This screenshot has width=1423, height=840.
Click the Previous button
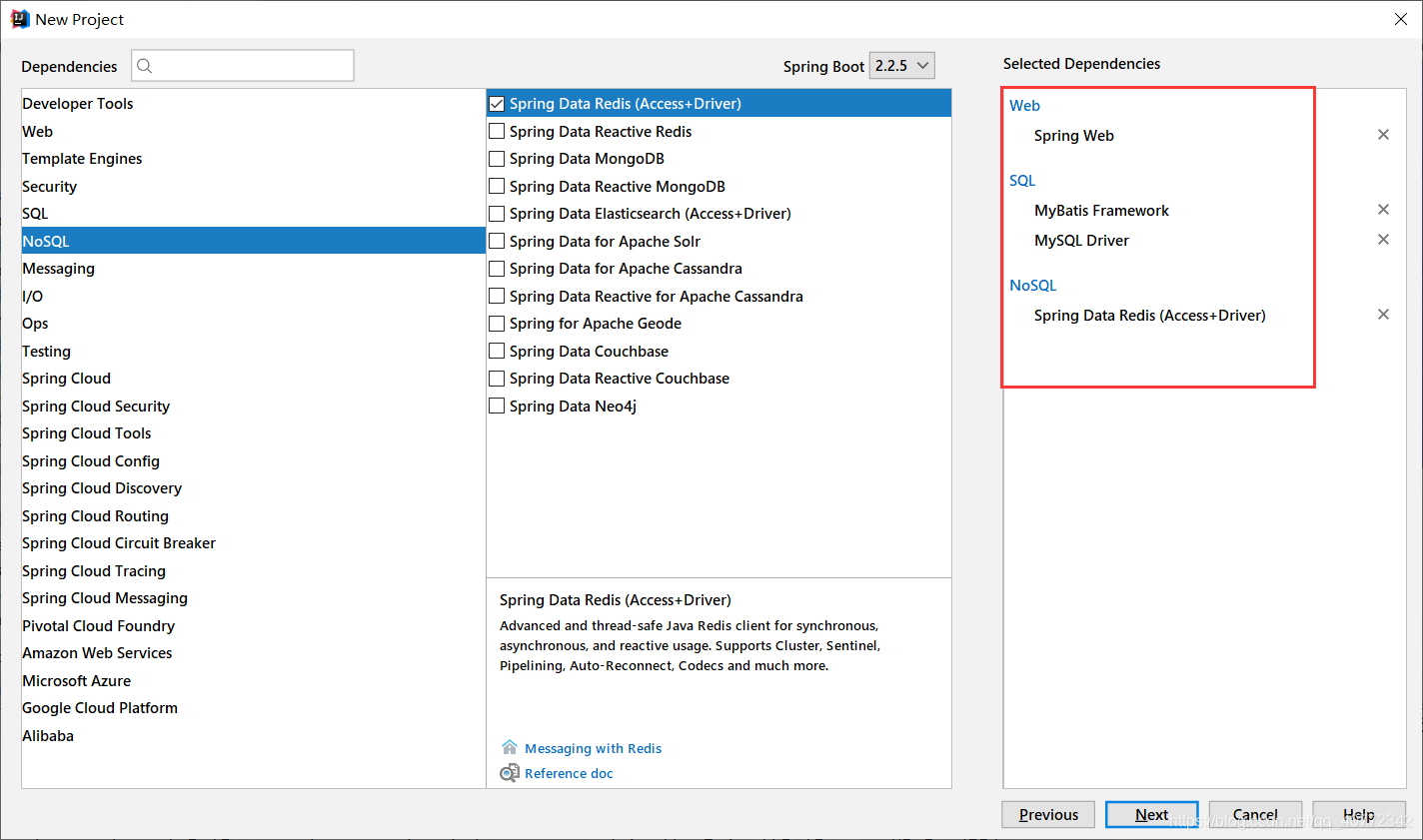[x=1048, y=815]
